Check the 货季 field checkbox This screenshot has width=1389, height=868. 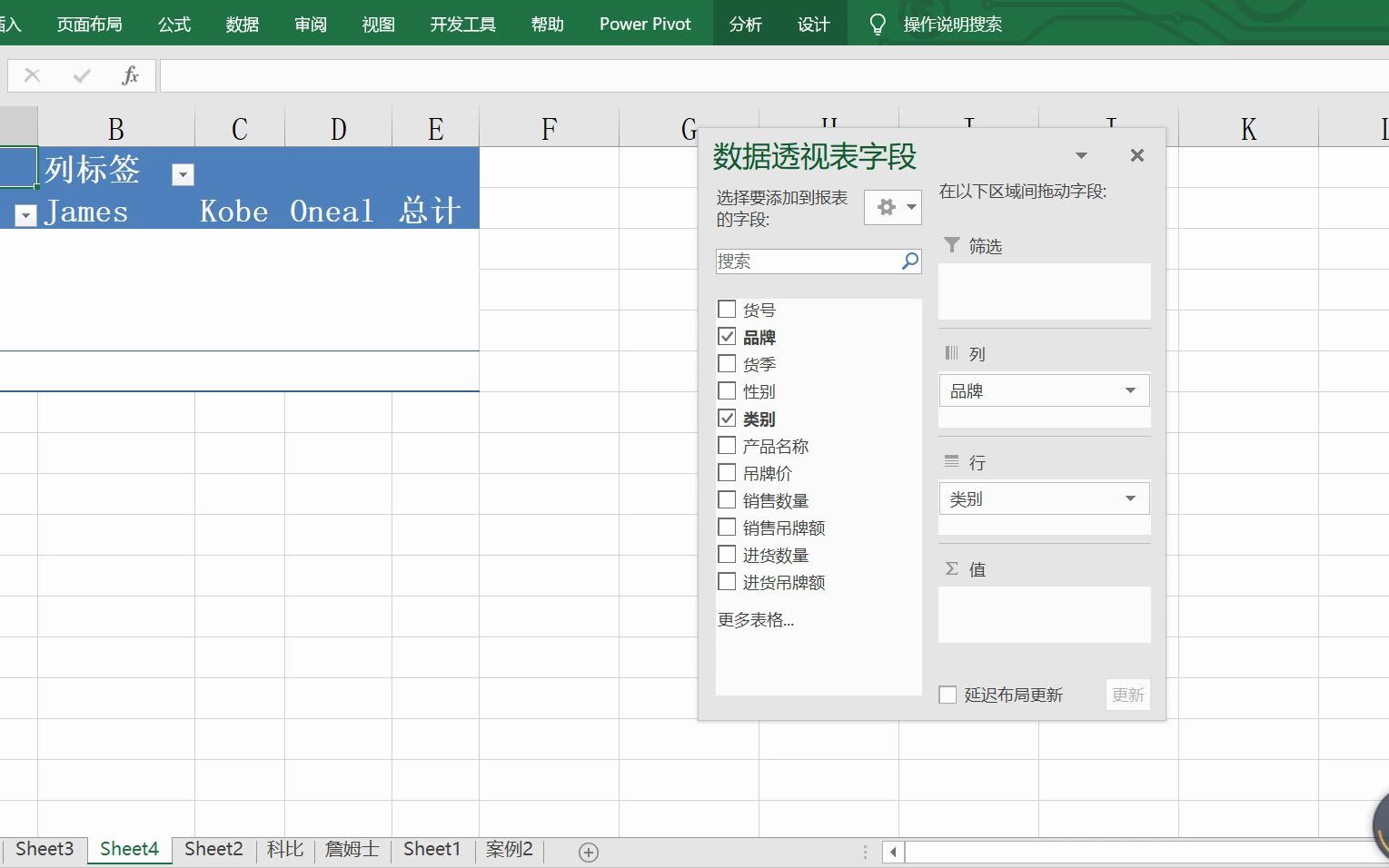point(727,363)
